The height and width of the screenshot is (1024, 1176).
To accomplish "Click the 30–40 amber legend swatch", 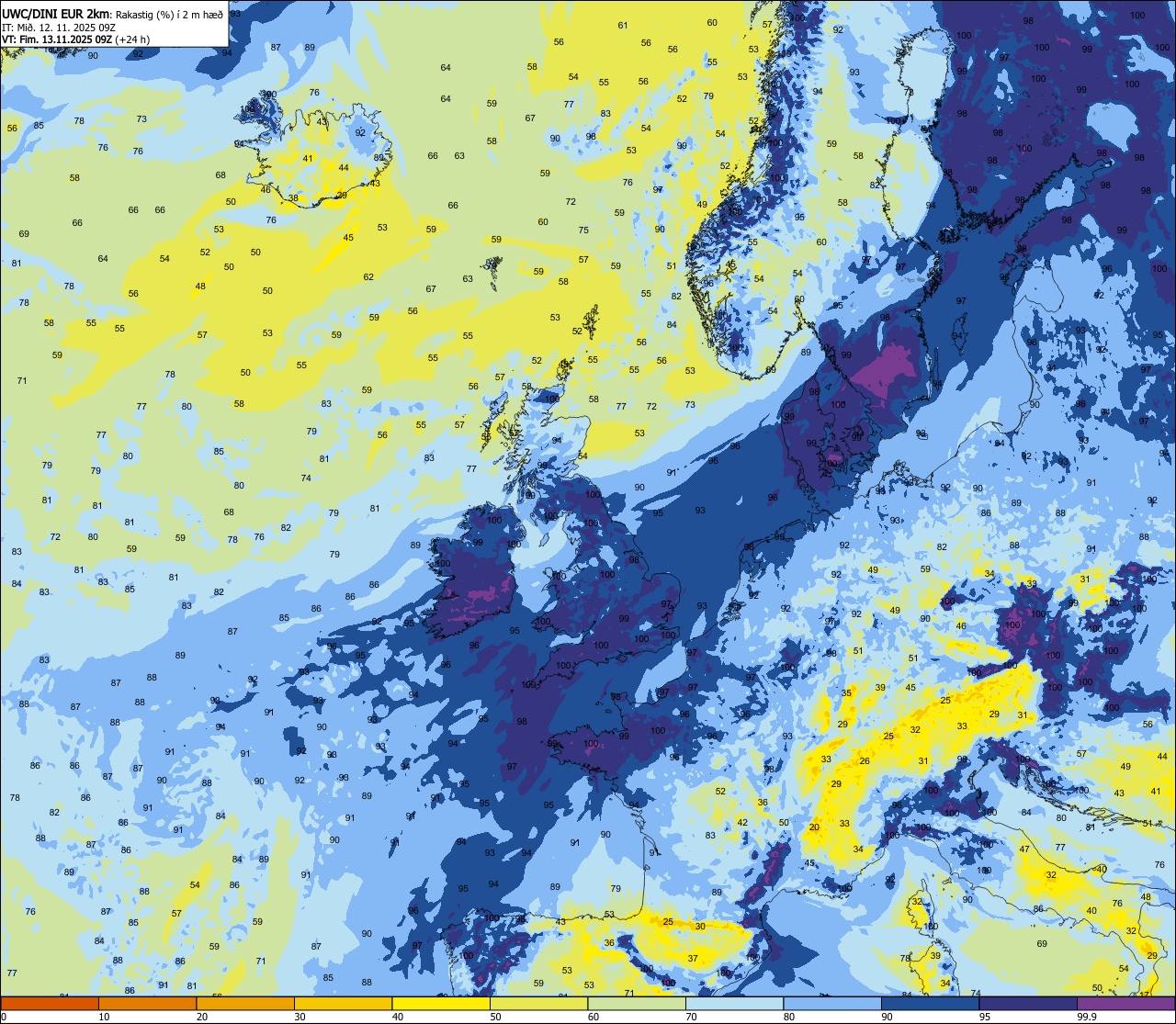I will click(x=343, y=1003).
